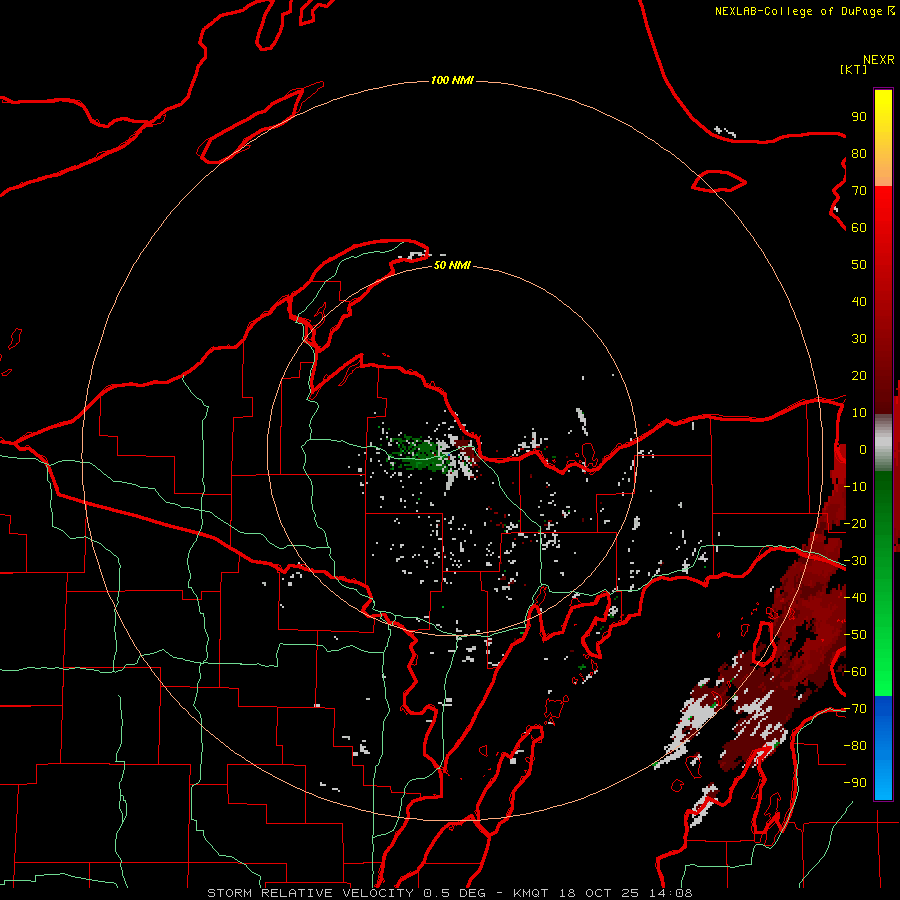Click the 'NEXR' label above the color scale
This screenshot has width=900, height=900.
879,60
